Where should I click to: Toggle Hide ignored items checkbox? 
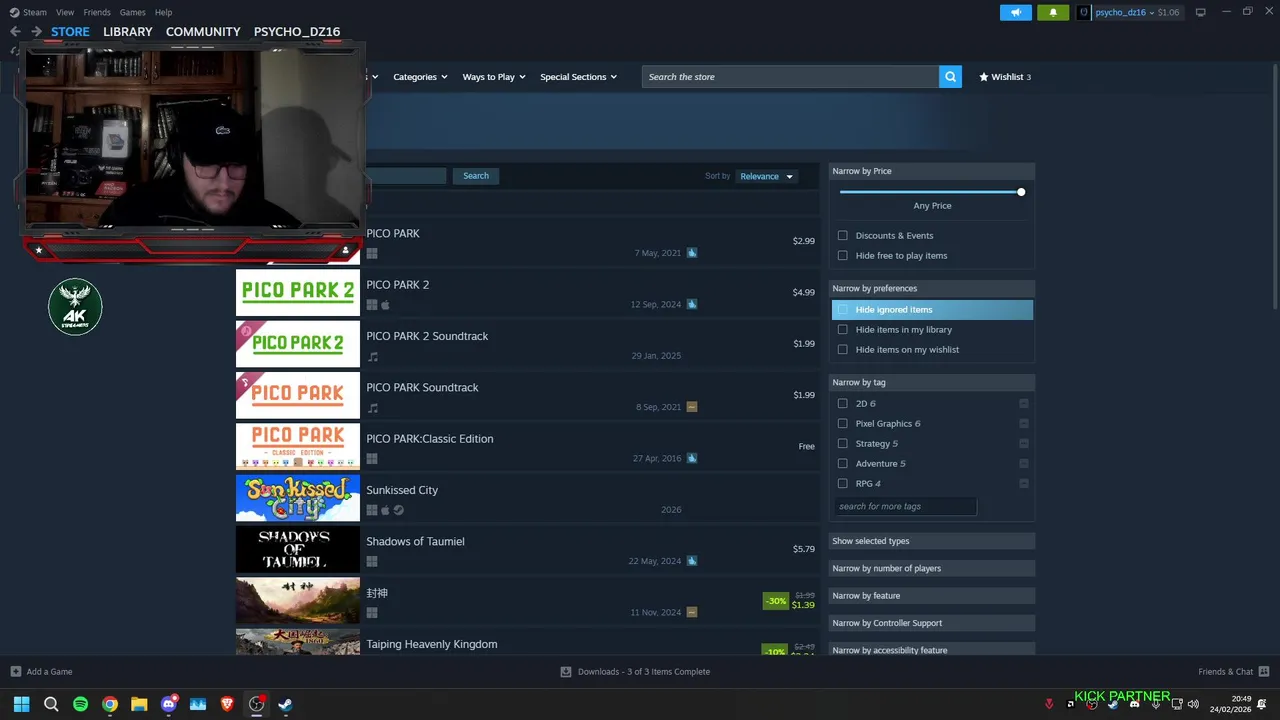point(843,310)
